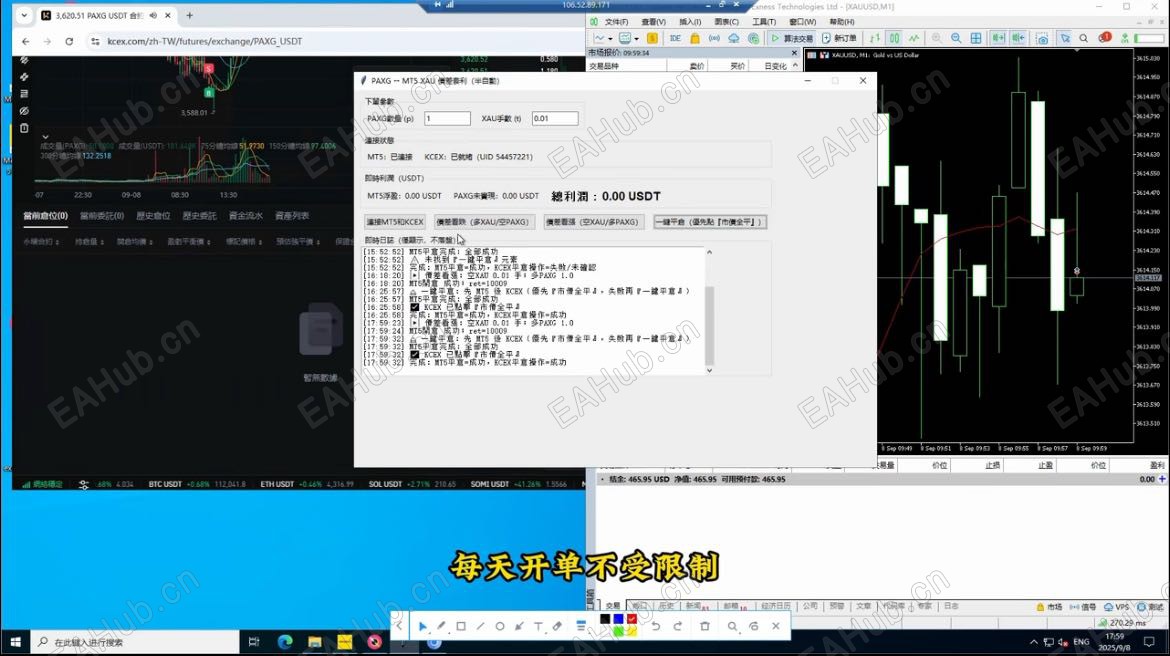Click the 價差套漲 (空XAU/多PAXG) button
1170x656 pixels.
click(592, 222)
